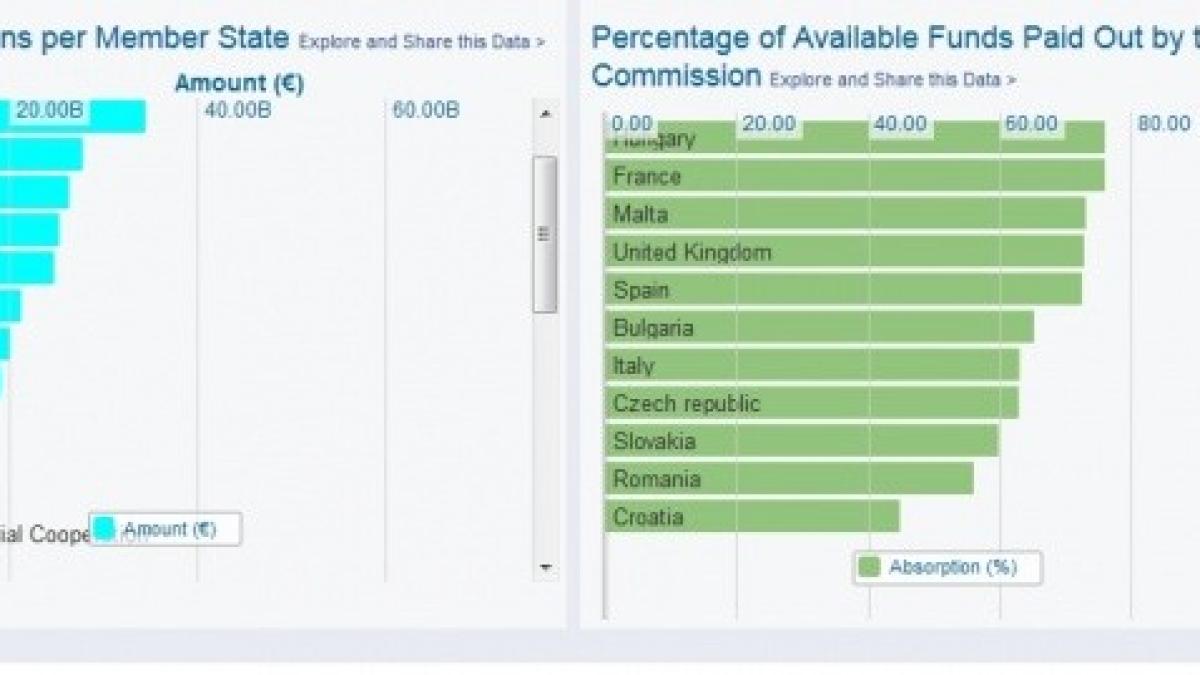The width and height of the screenshot is (1200, 675).
Task: Click the scroll up arrow in left chart
Action: 545,115
